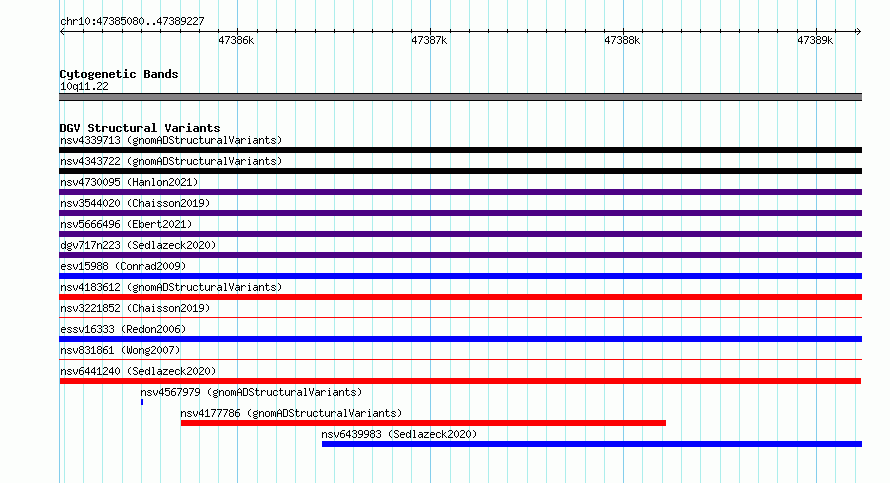Select the nsv4343722 gnomAD variant label

[x=171, y=161]
